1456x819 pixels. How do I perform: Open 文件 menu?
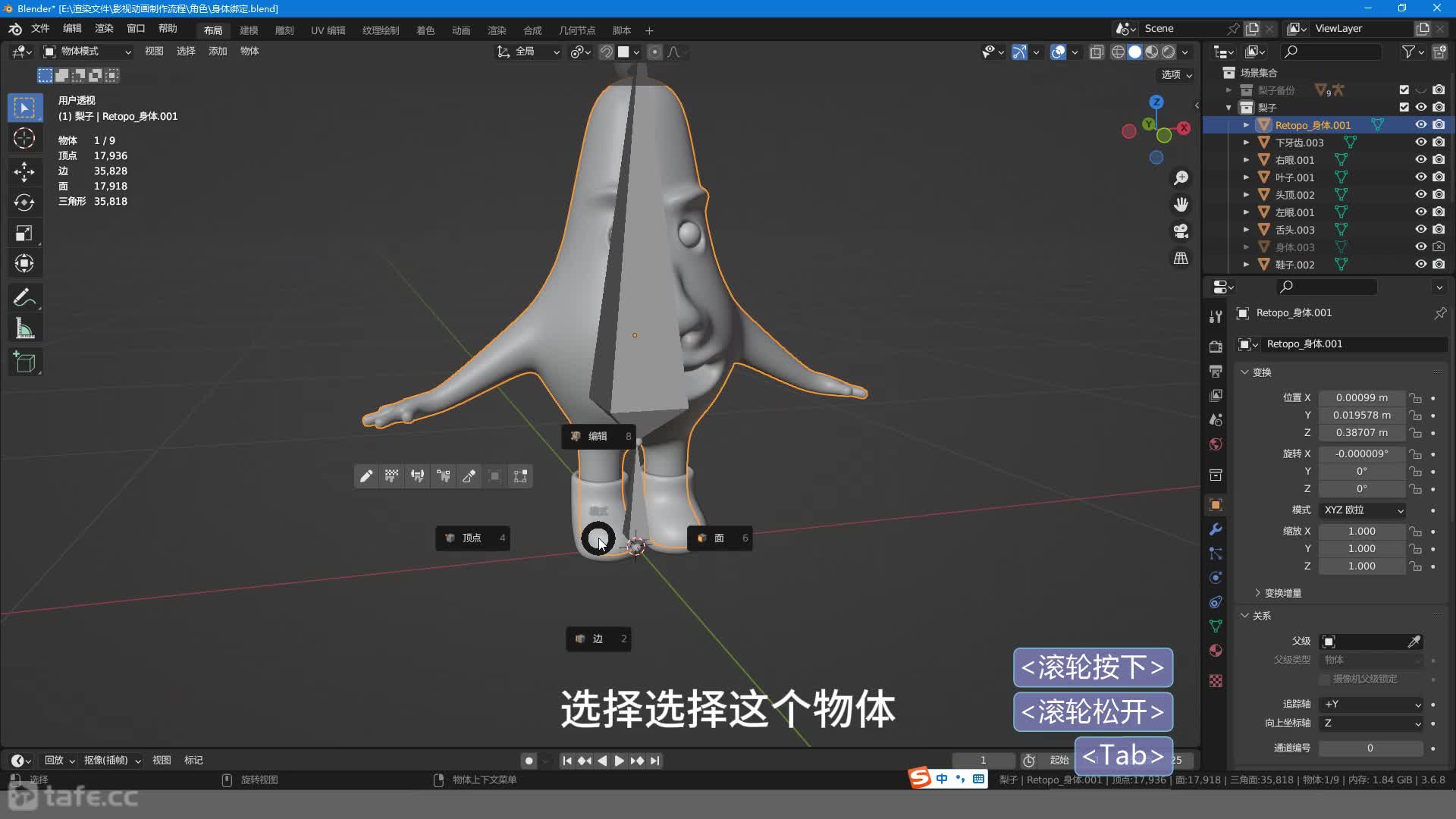tap(40, 29)
